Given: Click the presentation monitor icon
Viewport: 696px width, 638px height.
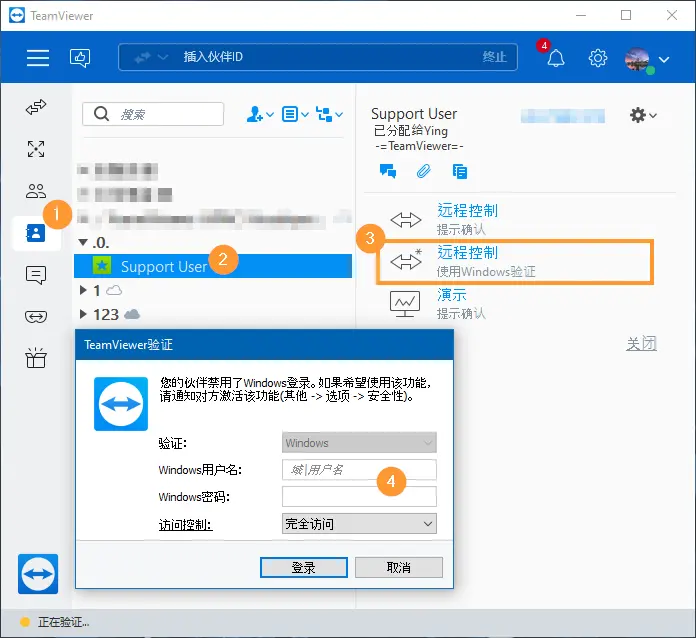Looking at the screenshot, I should pyautogui.click(x=405, y=304).
